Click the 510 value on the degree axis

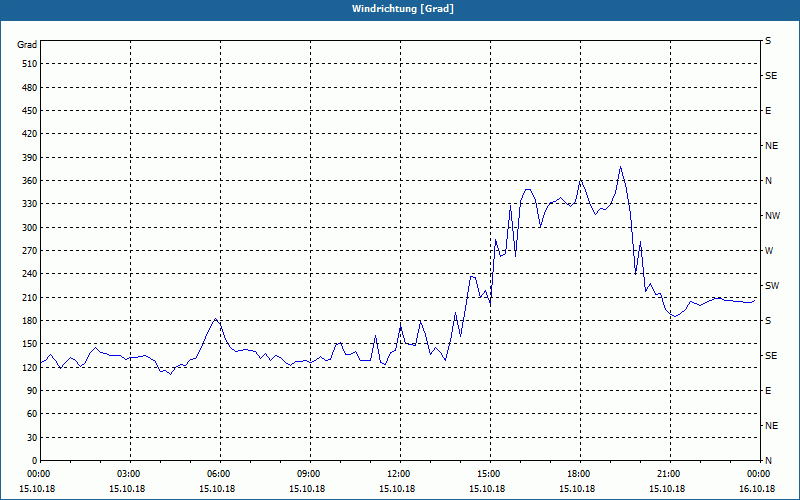[x=30, y=64]
